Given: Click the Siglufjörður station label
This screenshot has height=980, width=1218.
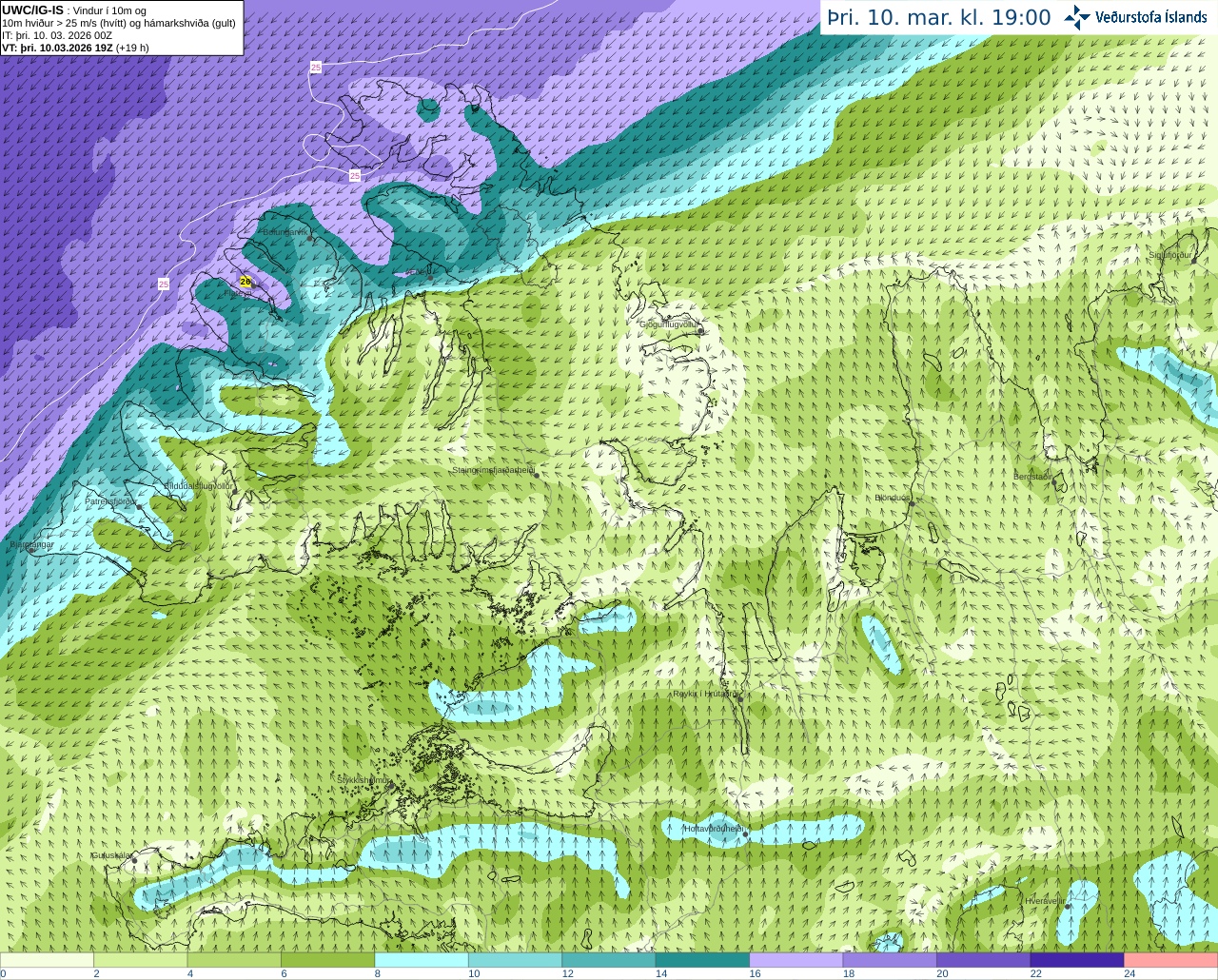Looking at the screenshot, I should (x=1170, y=255).
